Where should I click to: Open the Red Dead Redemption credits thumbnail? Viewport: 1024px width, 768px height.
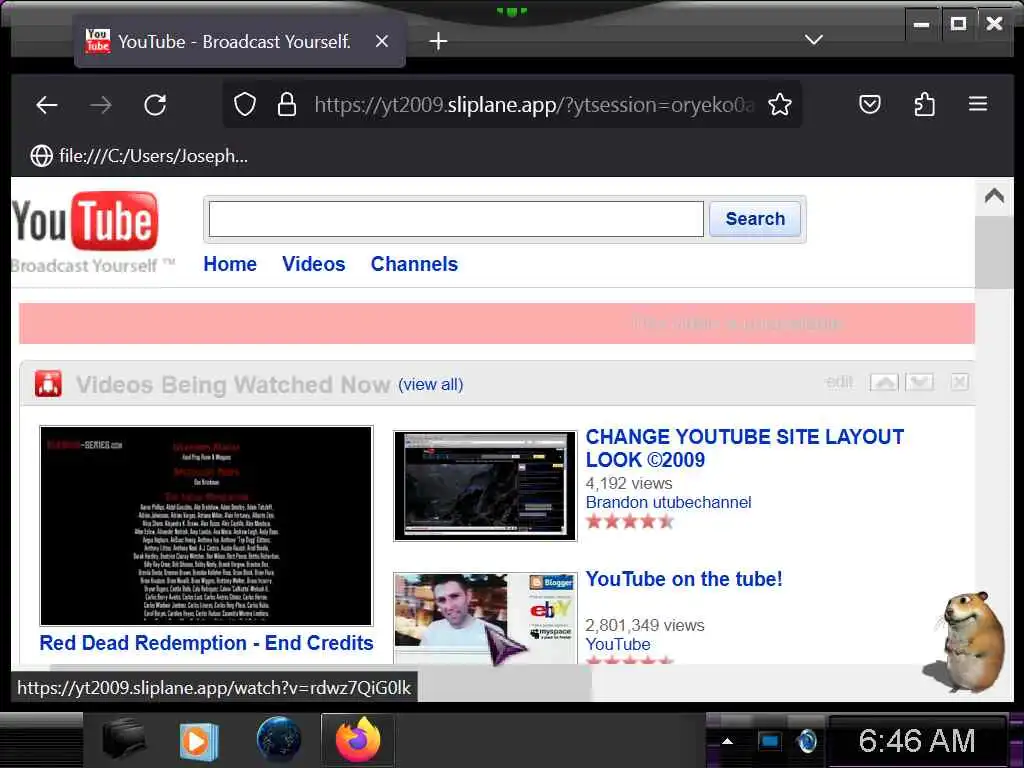206,526
